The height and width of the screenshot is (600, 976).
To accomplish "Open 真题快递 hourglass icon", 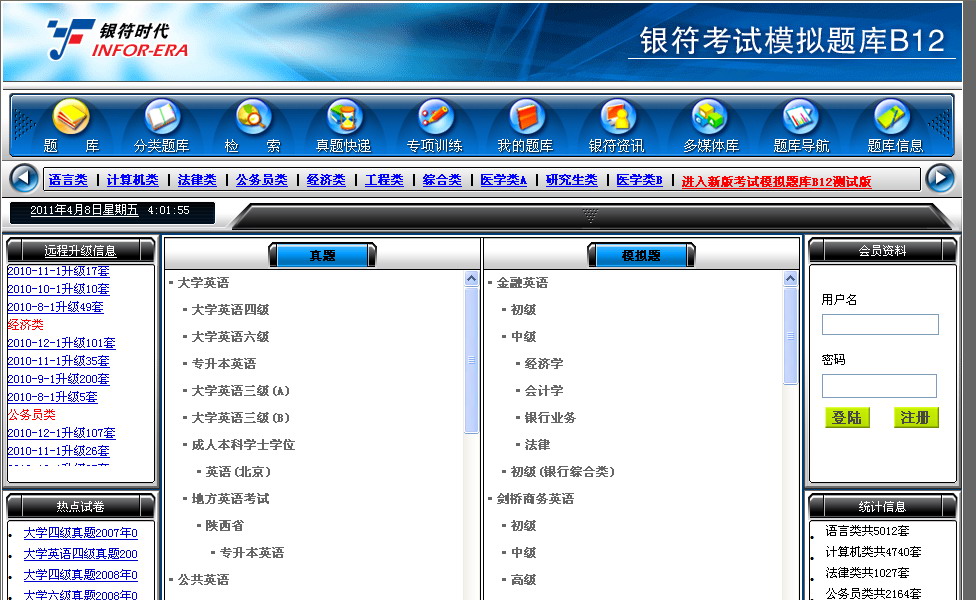I will point(344,118).
